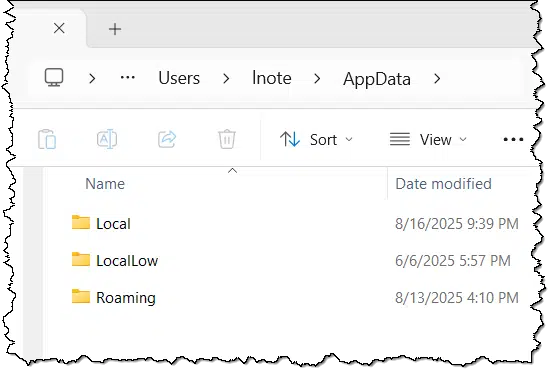Click the sort direction arrow above Name
Image resolution: width=553 pixels, height=375 pixels.
click(x=232, y=171)
